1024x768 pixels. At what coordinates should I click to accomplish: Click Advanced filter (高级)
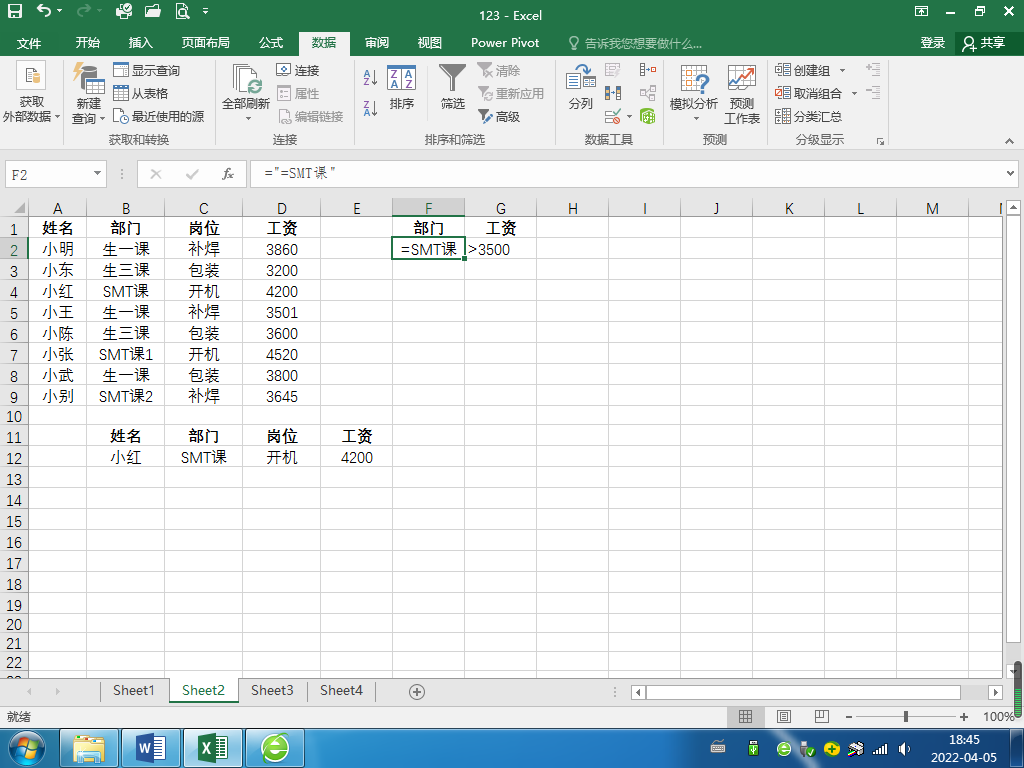[x=499, y=116]
